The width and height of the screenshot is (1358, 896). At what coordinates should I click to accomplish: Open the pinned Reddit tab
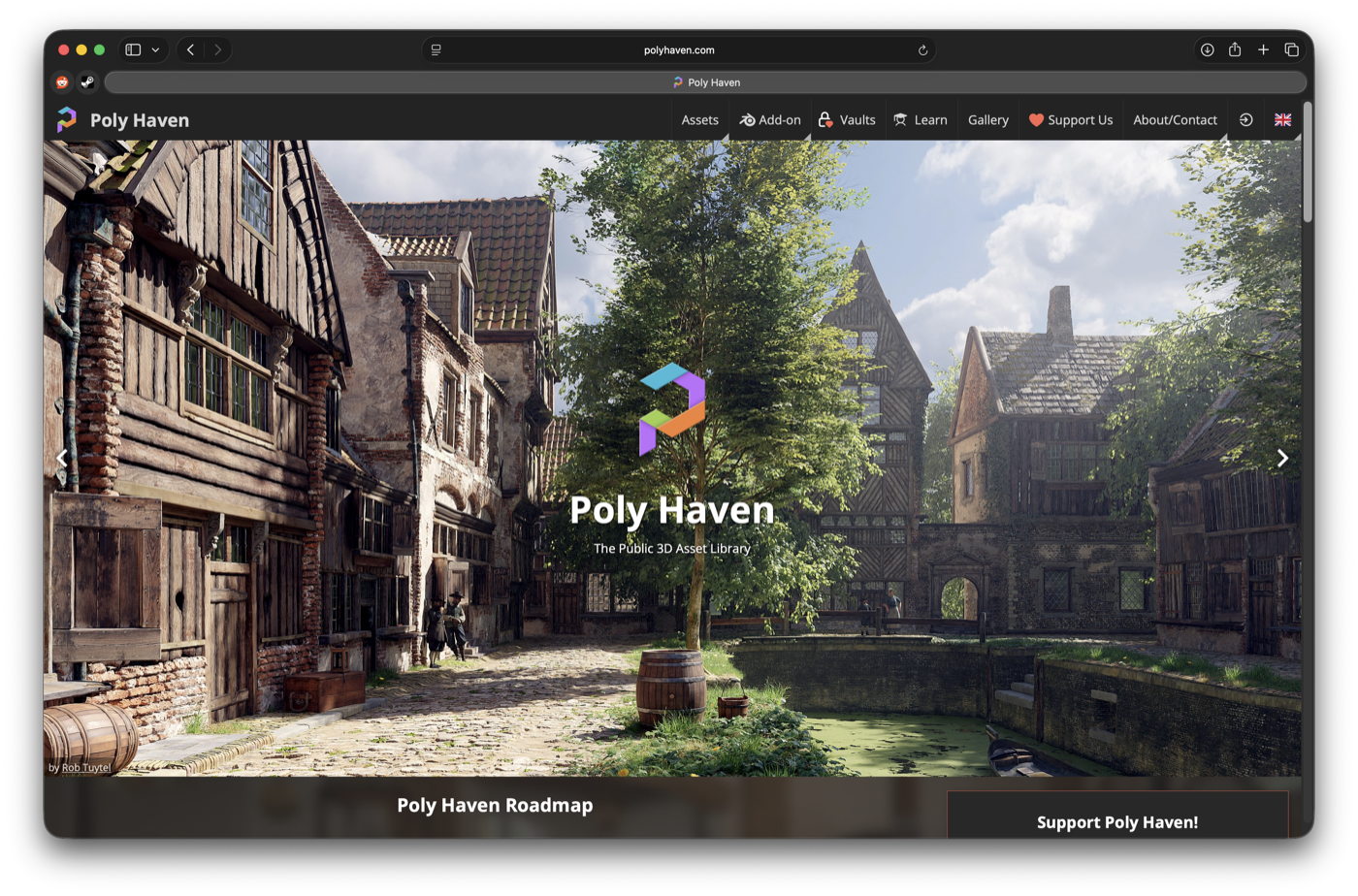click(x=62, y=82)
